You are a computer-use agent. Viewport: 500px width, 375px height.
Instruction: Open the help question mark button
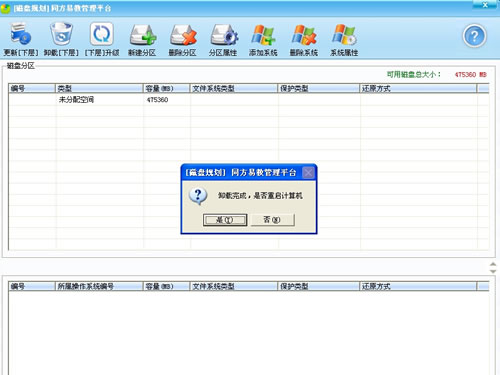[x=474, y=36]
